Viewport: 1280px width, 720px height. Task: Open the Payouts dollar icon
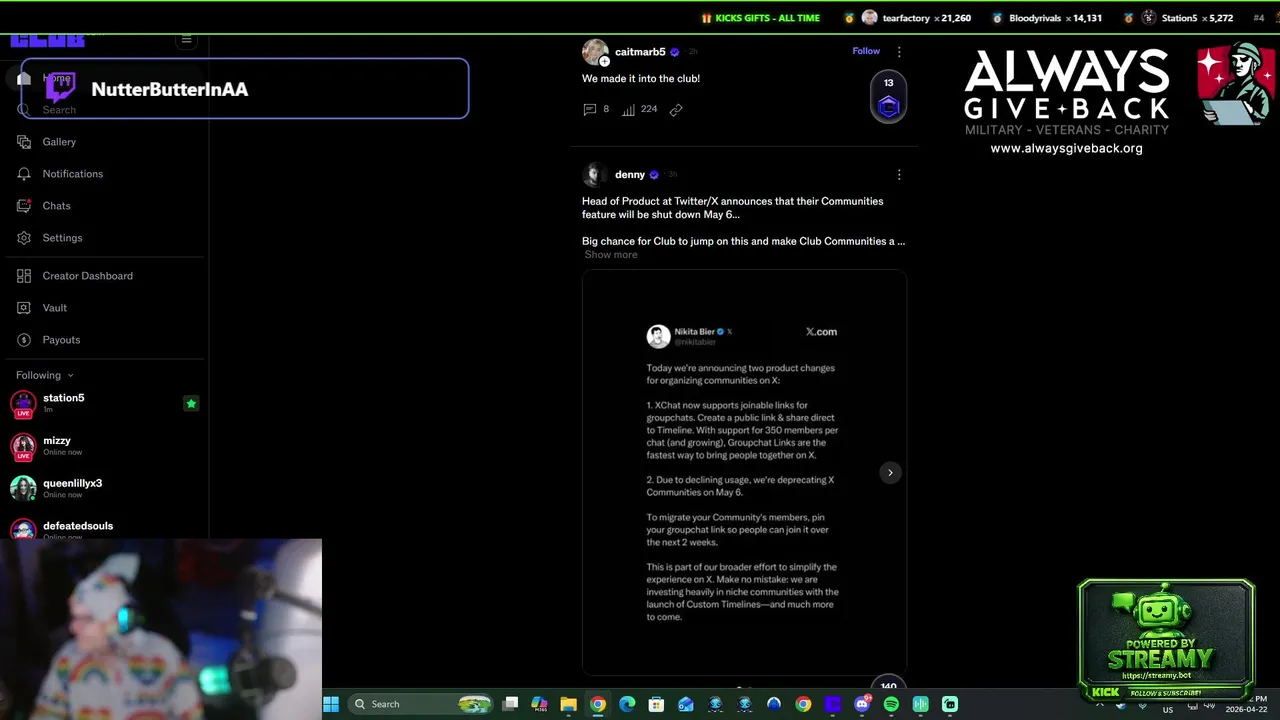[23, 340]
